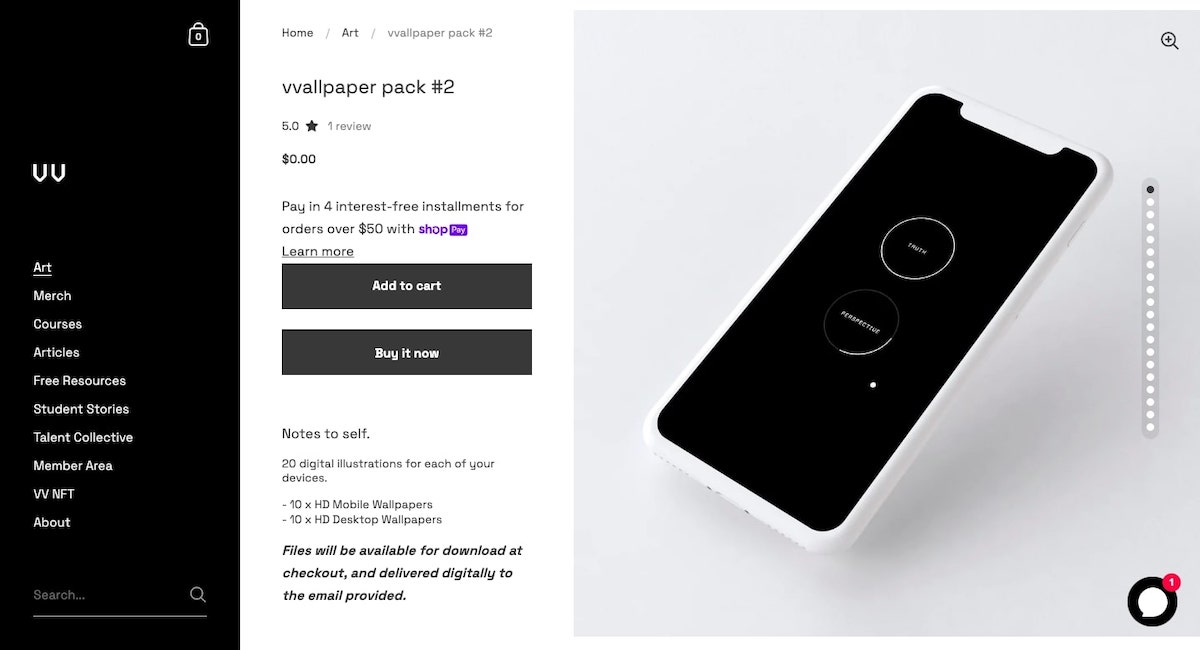Click Home in the breadcrumb
The height and width of the screenshot is (650, 1200).
(x=298, y=33)
